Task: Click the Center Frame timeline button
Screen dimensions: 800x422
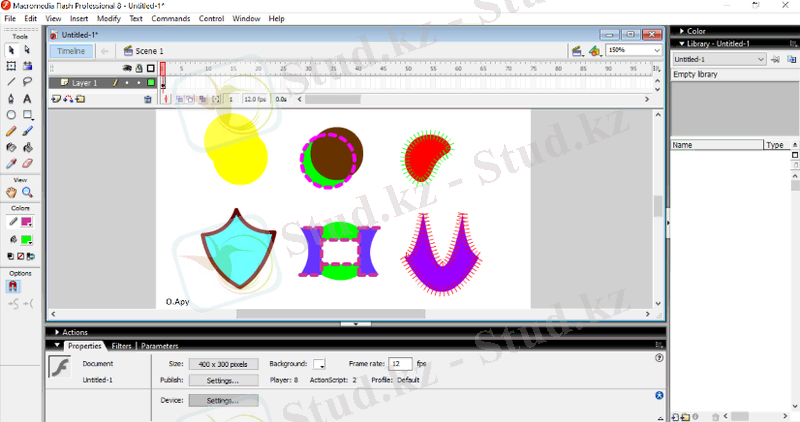Action: pyautogui.click(x=166, y=99)
